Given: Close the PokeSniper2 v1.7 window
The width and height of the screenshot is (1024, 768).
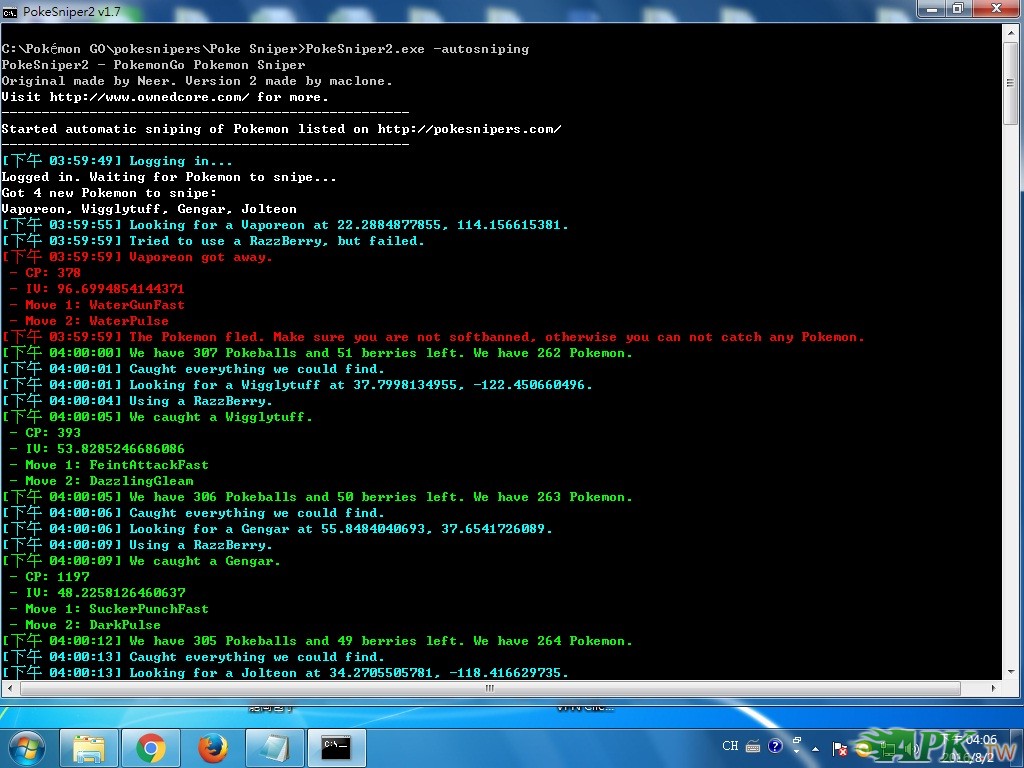Looking at the screenshot, I should click(x=996, y=9).
